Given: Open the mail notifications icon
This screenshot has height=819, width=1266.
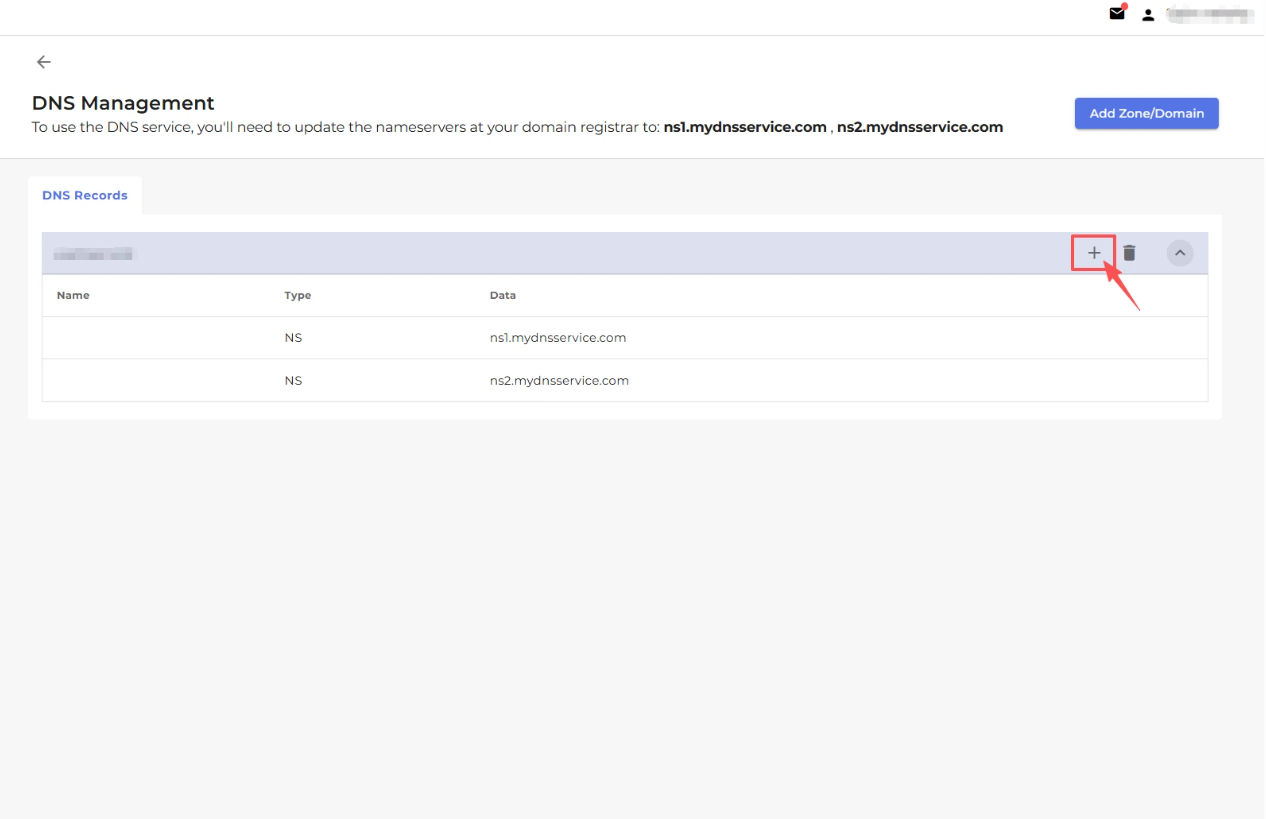Looking at the screenshot, I should click(x=1117, y=14).
